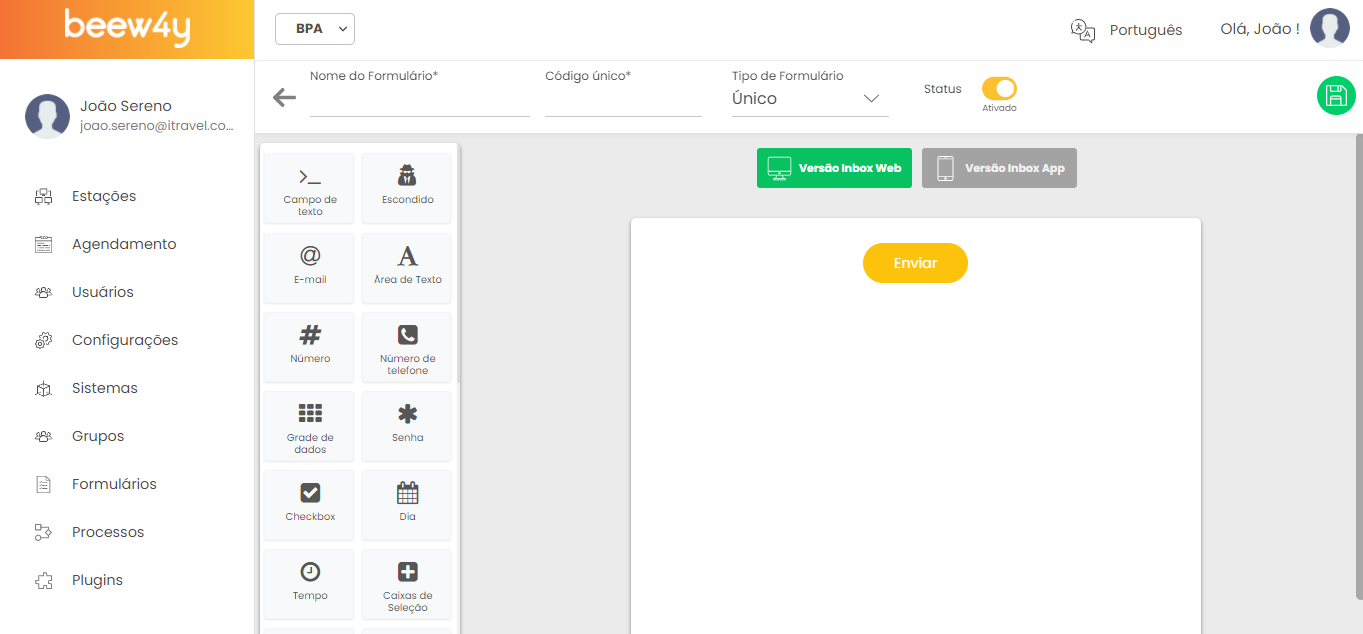
Task: Add the Número de telefone field
Action: [407, 346]
